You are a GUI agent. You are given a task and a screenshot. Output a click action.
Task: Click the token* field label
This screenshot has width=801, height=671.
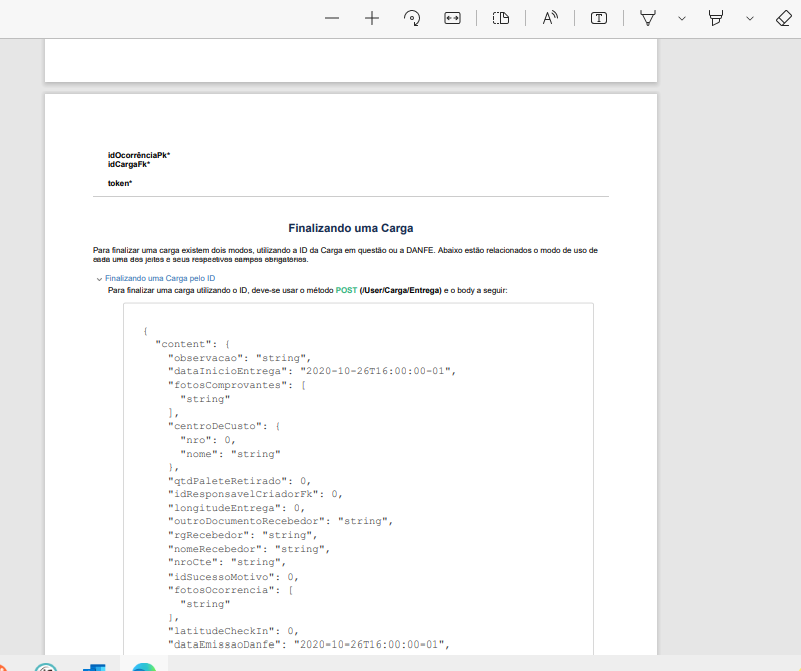point(120,183)
